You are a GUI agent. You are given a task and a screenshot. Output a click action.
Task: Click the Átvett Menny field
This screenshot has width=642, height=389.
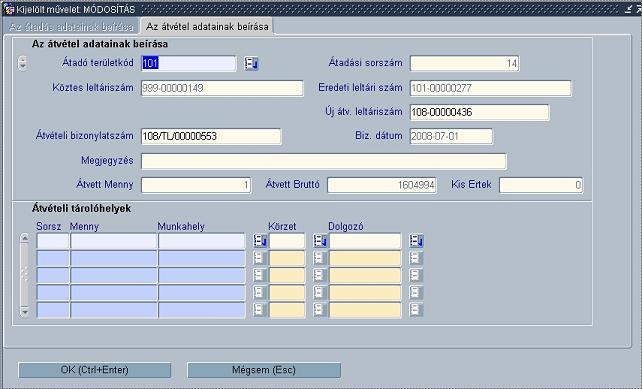pos(196,185)
